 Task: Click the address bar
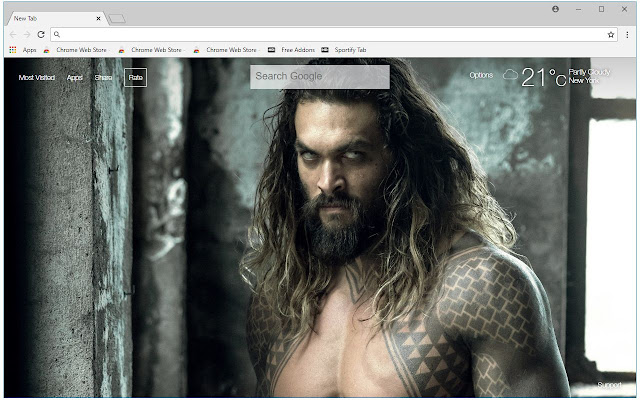click(333, 35)
